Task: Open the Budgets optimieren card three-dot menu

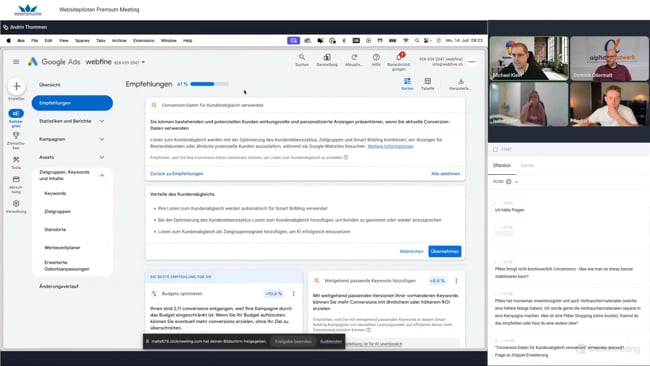Action: click(293, 293)
